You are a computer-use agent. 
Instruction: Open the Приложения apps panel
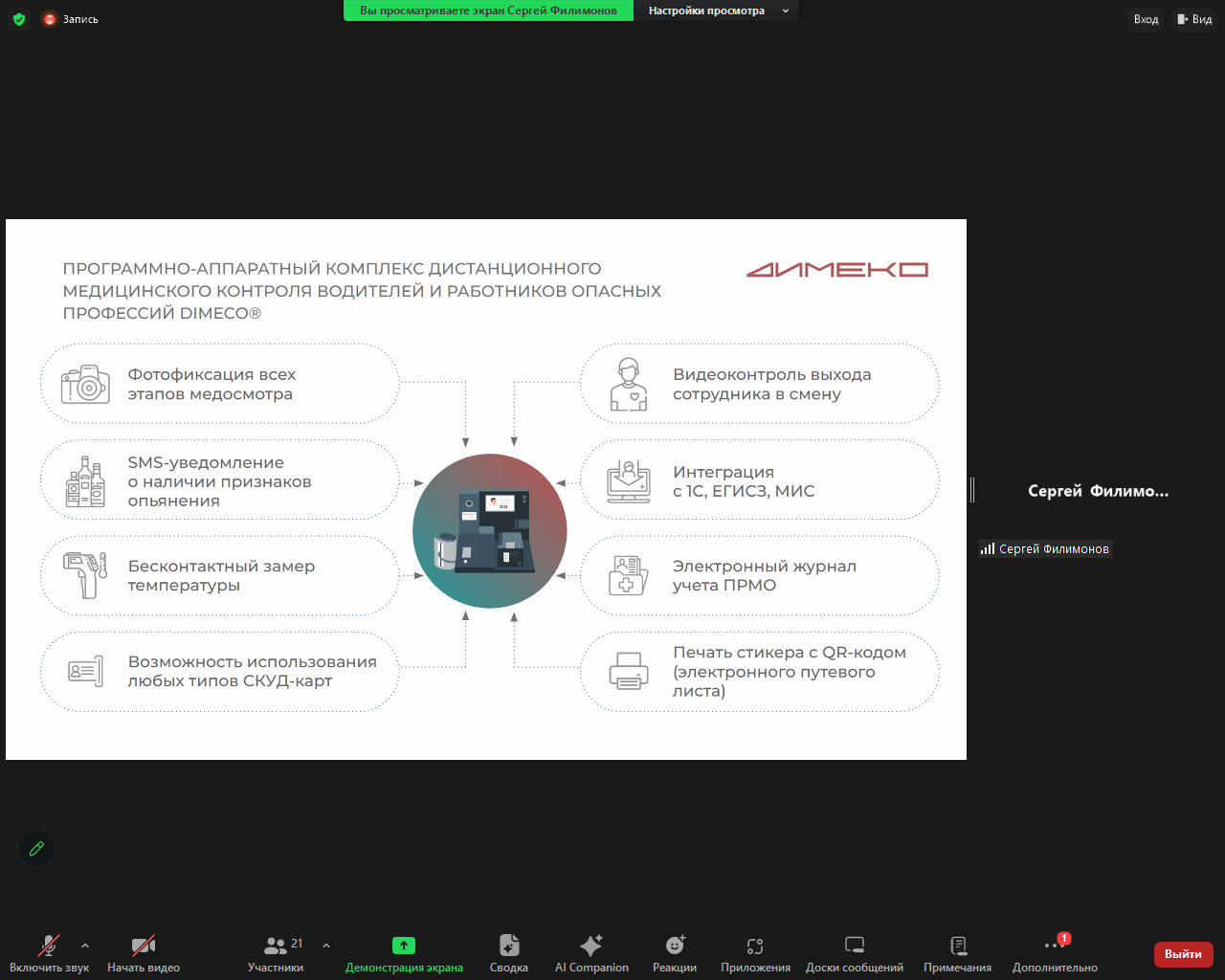[755, 954]
